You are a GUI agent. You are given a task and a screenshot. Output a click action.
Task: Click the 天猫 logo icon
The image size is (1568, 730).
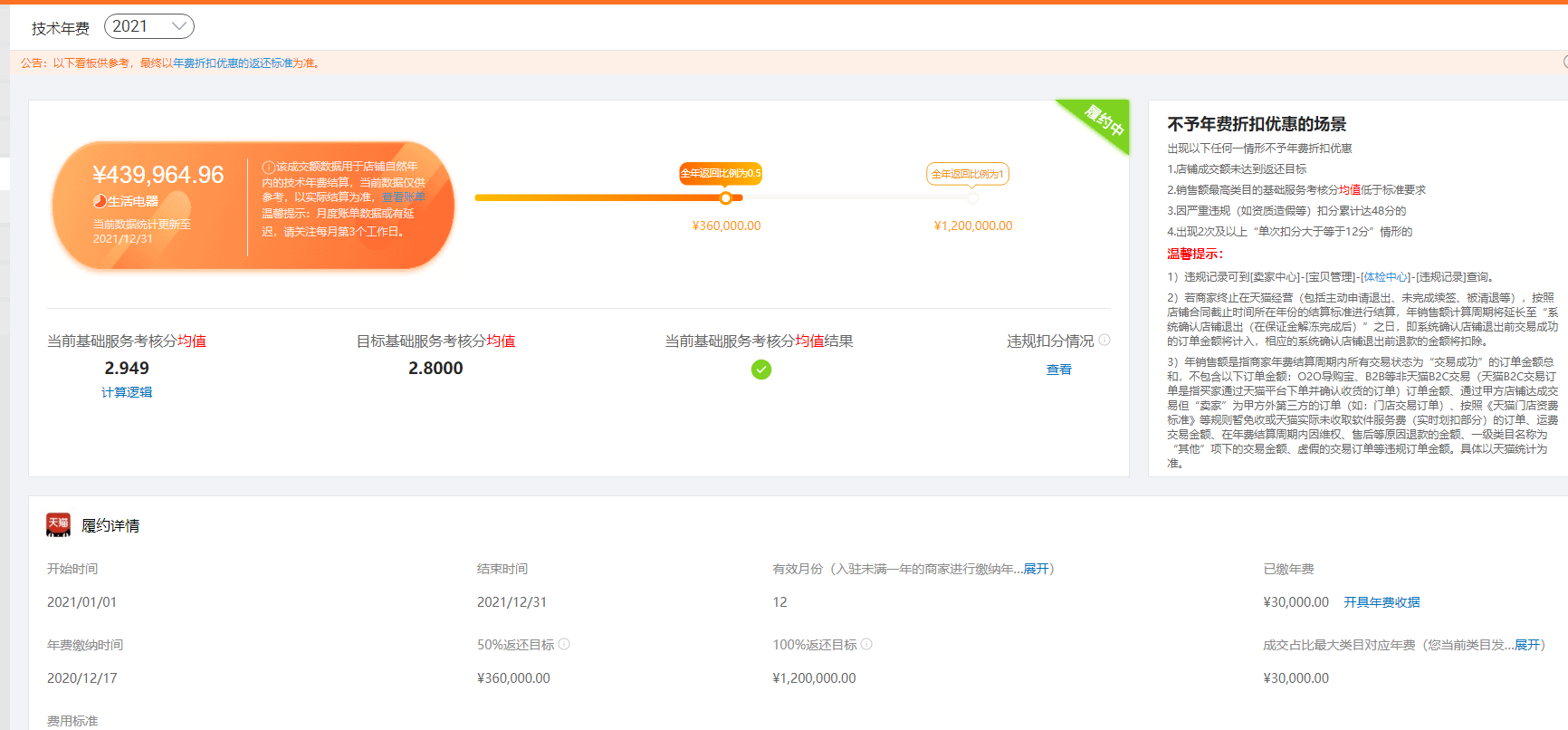pyautogui.click(x=58, y=524)
